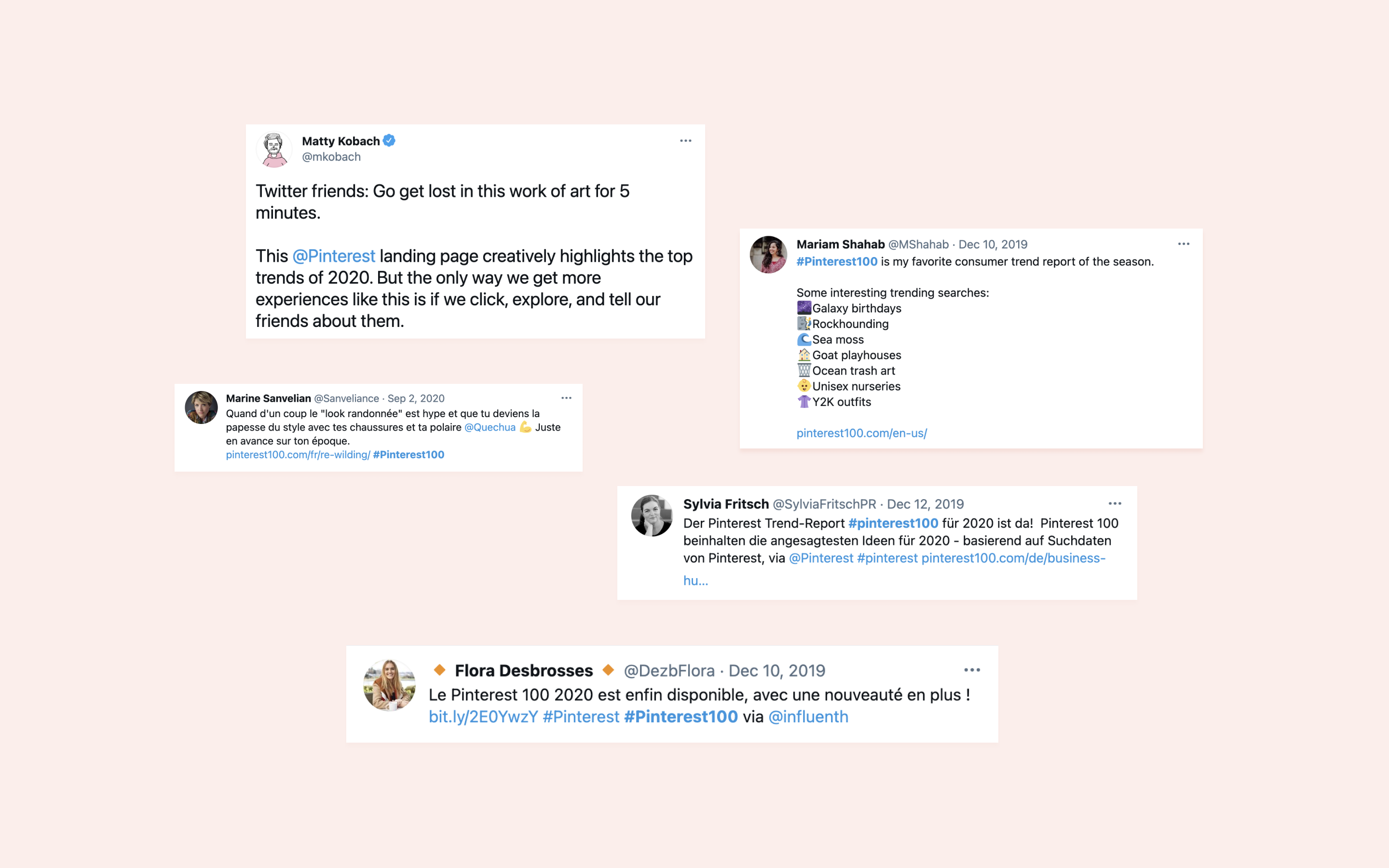Image resolution: width=1389 pixels, height=868 pixels.
Task: Open more options on Marine Sanvelian's tweet
Action: pos(566,398)
